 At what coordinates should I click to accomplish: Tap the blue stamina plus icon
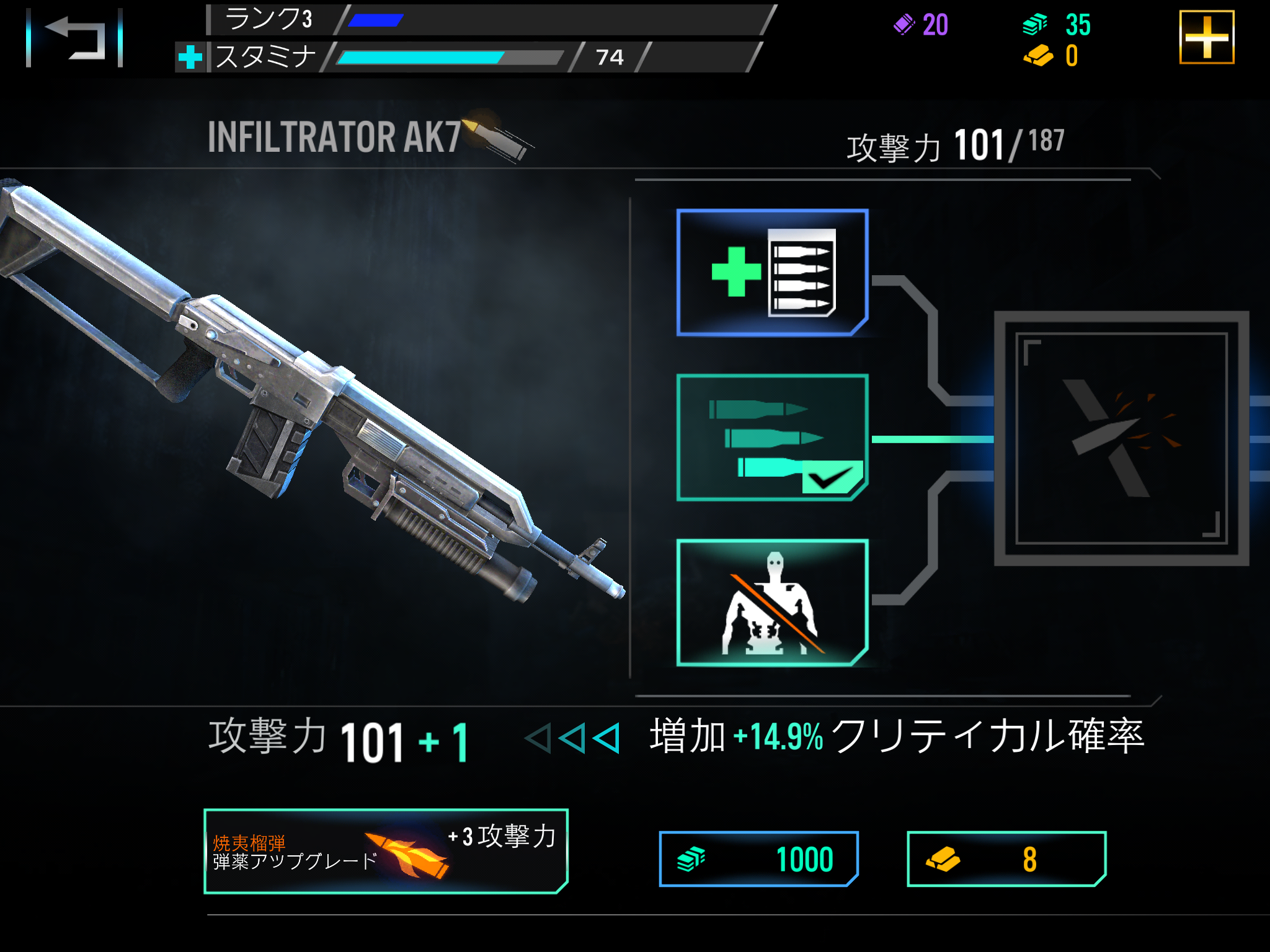(190, 57)
